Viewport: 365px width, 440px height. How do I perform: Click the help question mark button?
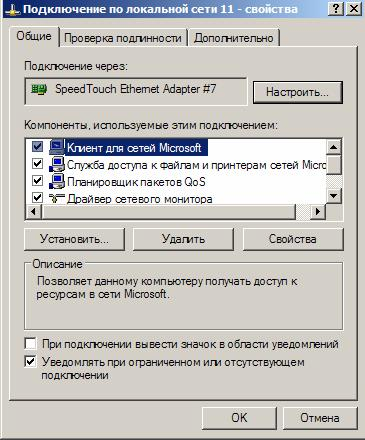[336, 9]
